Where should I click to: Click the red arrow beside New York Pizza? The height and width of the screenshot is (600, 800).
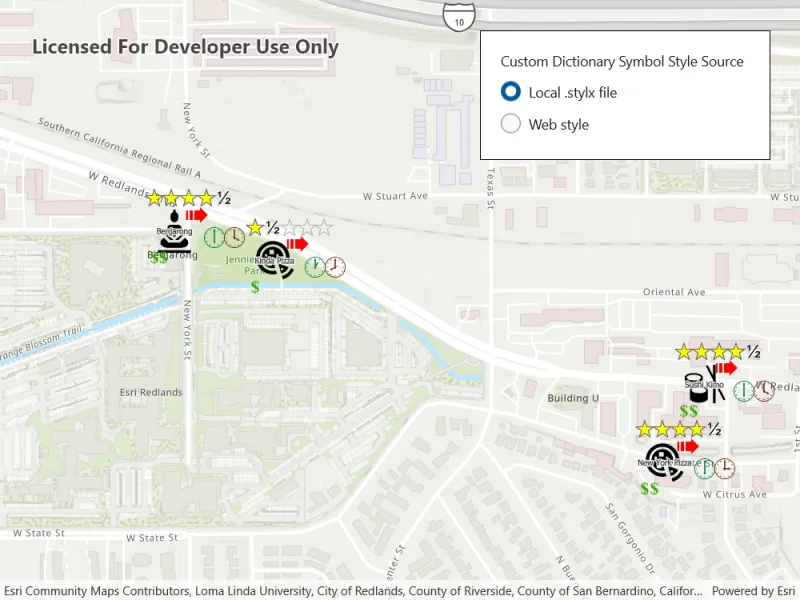coord(688,446)
